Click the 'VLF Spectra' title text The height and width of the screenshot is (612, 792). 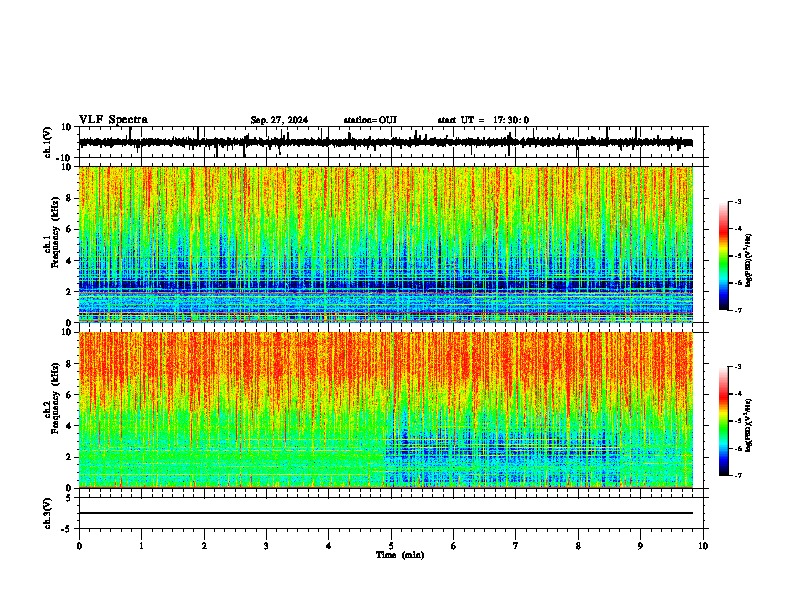[x=113, y=120]
